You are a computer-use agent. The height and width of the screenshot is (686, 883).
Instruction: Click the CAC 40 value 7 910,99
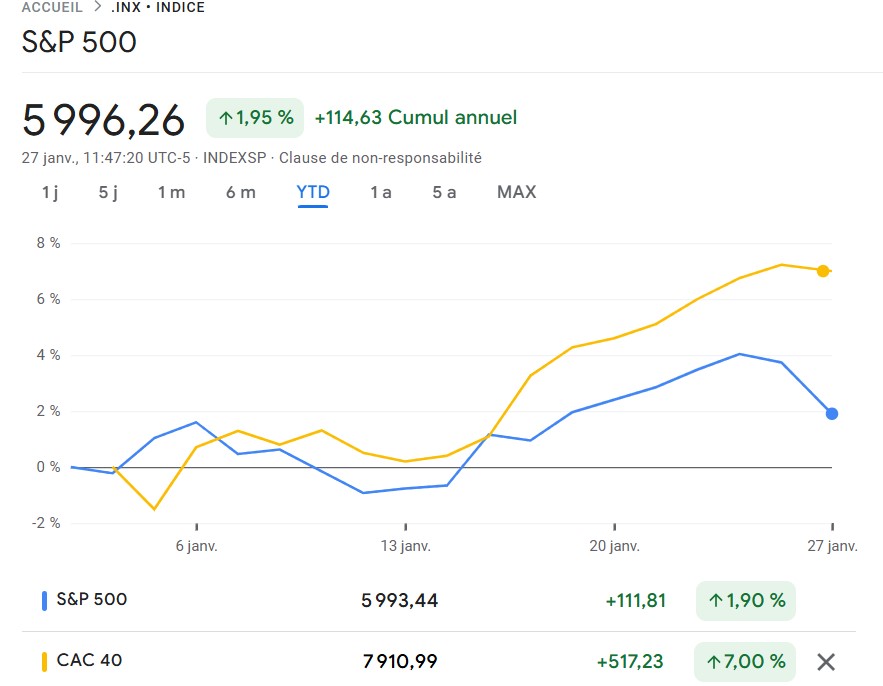point(400,662)
